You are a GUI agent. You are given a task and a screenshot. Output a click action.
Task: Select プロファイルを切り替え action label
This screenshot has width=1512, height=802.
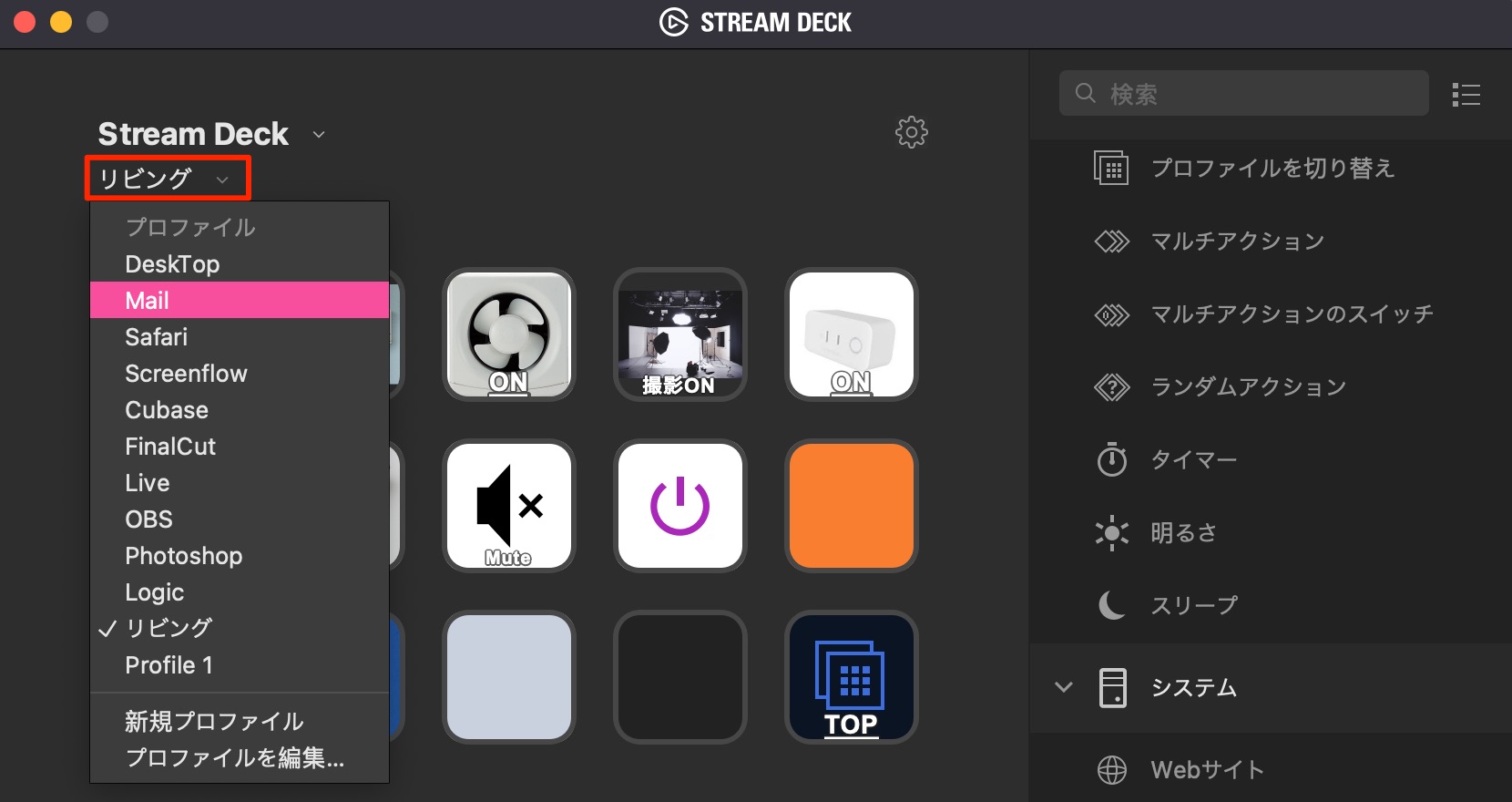1272,169
